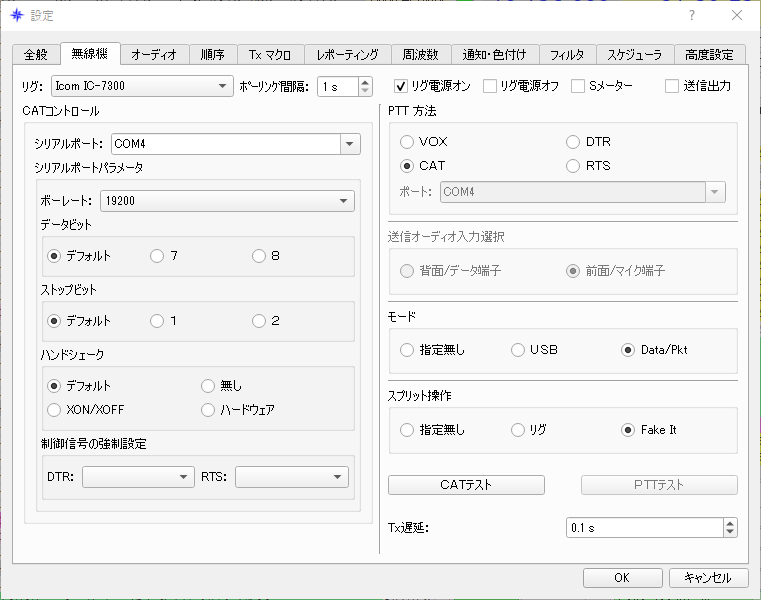Open the Tx マクロ tab

tap(270, 54)
